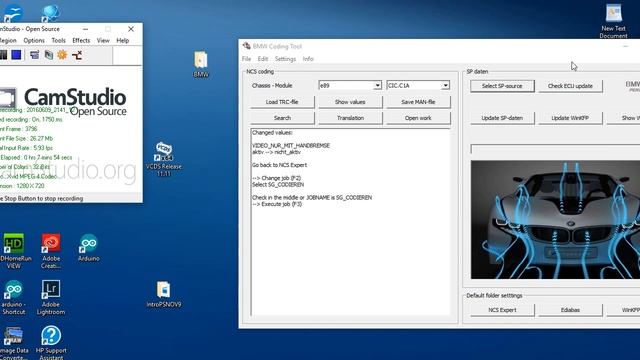Click the Update WinKFP button
This screenshot has height=360, width=640.
(570, 118)
